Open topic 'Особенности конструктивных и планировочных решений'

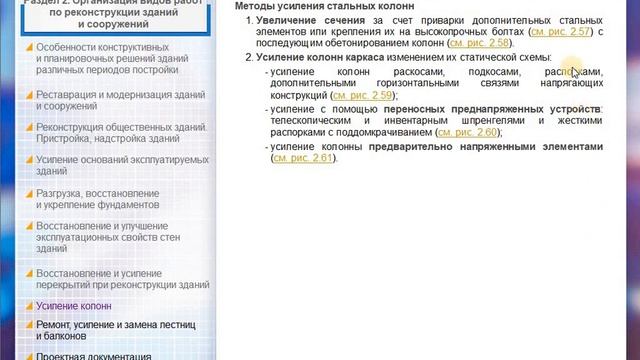pyautogui.click(x=112, y=59)
